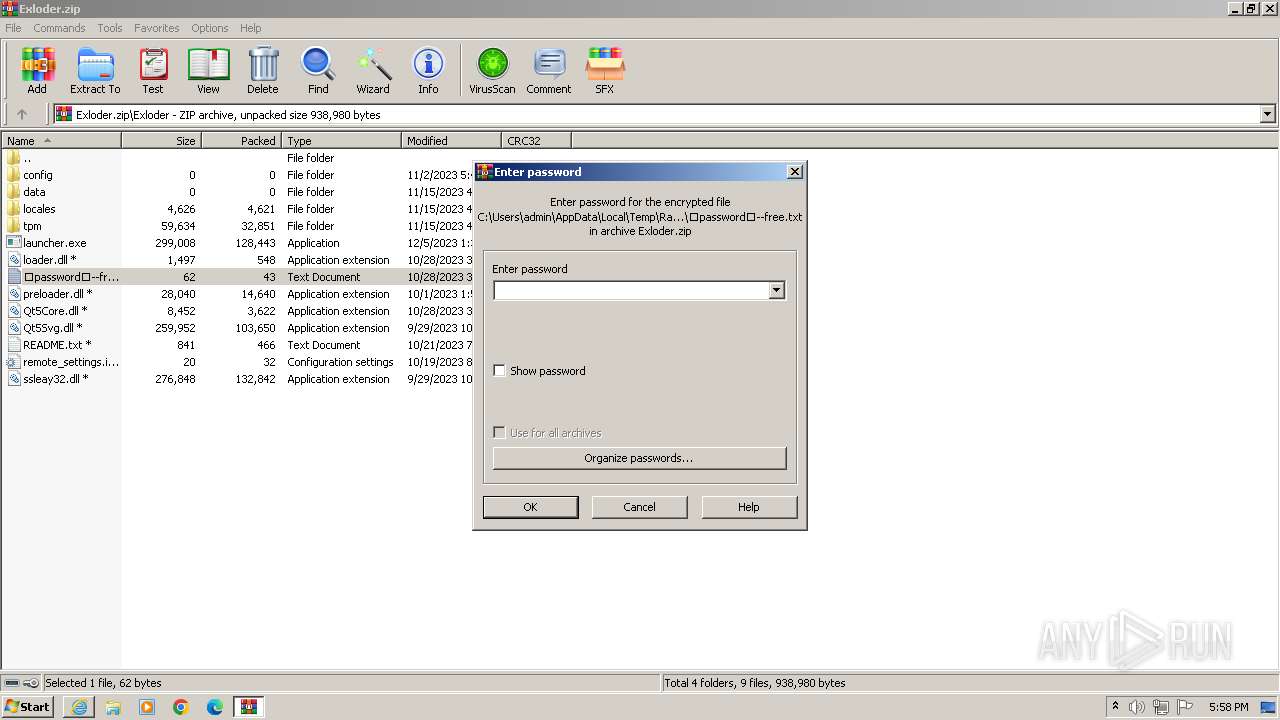Open the Comment tool
1280x720 pixels.
[x=549, y=70]
